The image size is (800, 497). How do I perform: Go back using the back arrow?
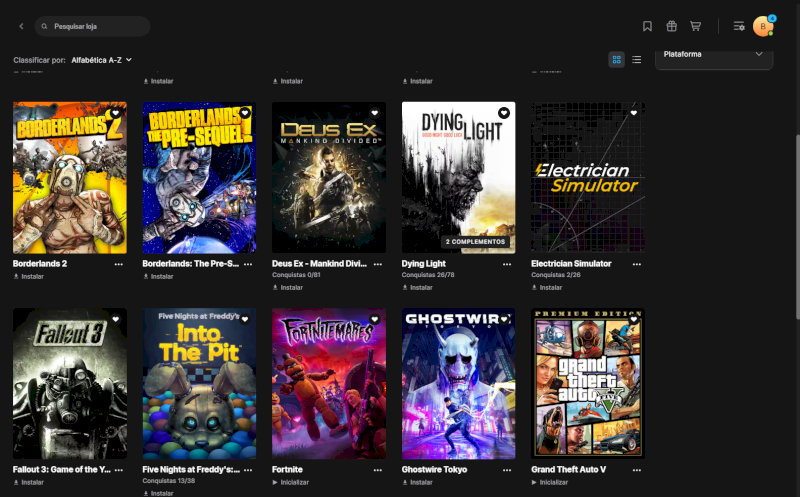pyautogui.click(x=21, y=26)
